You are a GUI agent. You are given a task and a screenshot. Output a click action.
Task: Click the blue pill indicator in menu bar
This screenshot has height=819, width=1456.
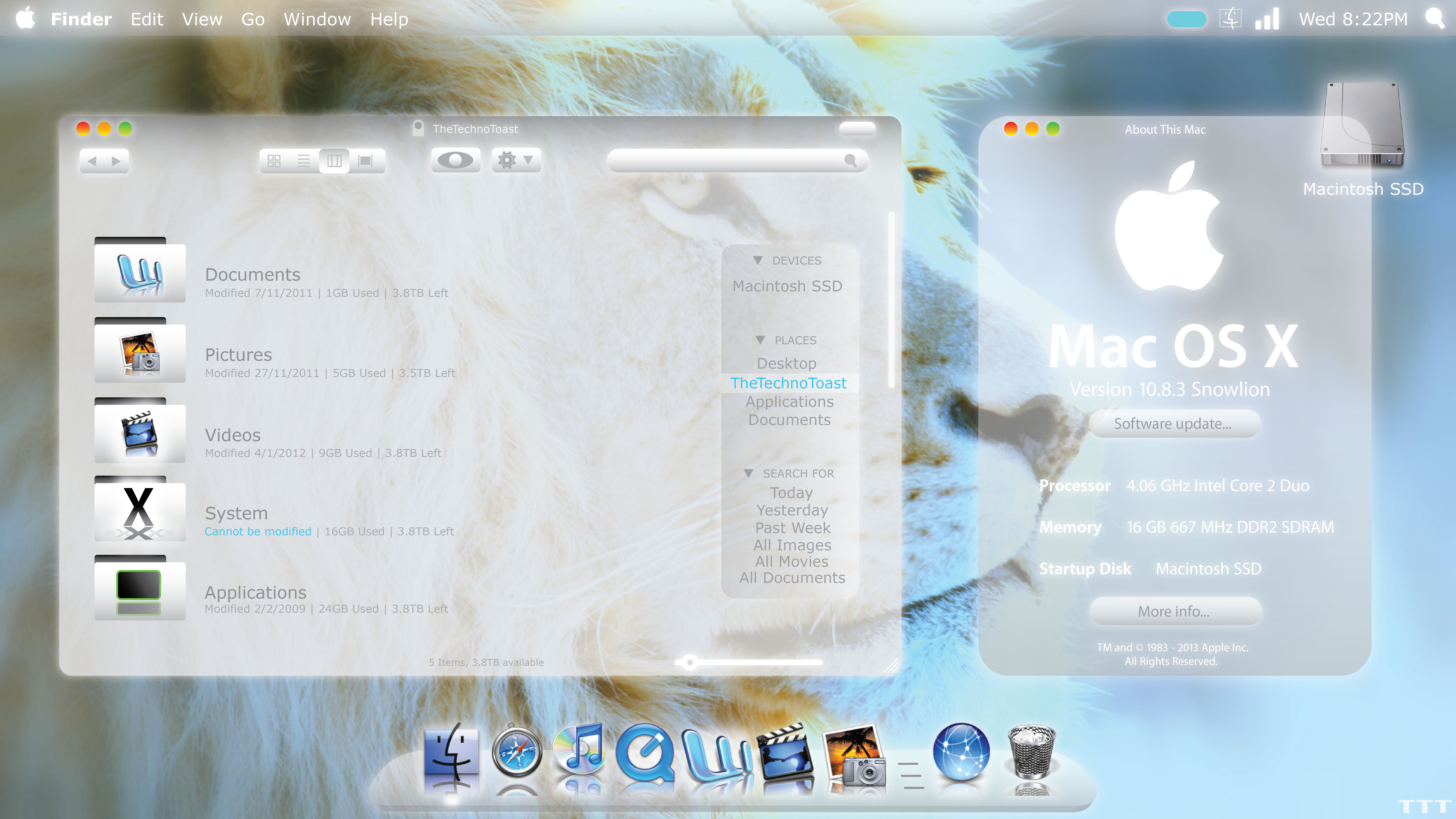1186,19
